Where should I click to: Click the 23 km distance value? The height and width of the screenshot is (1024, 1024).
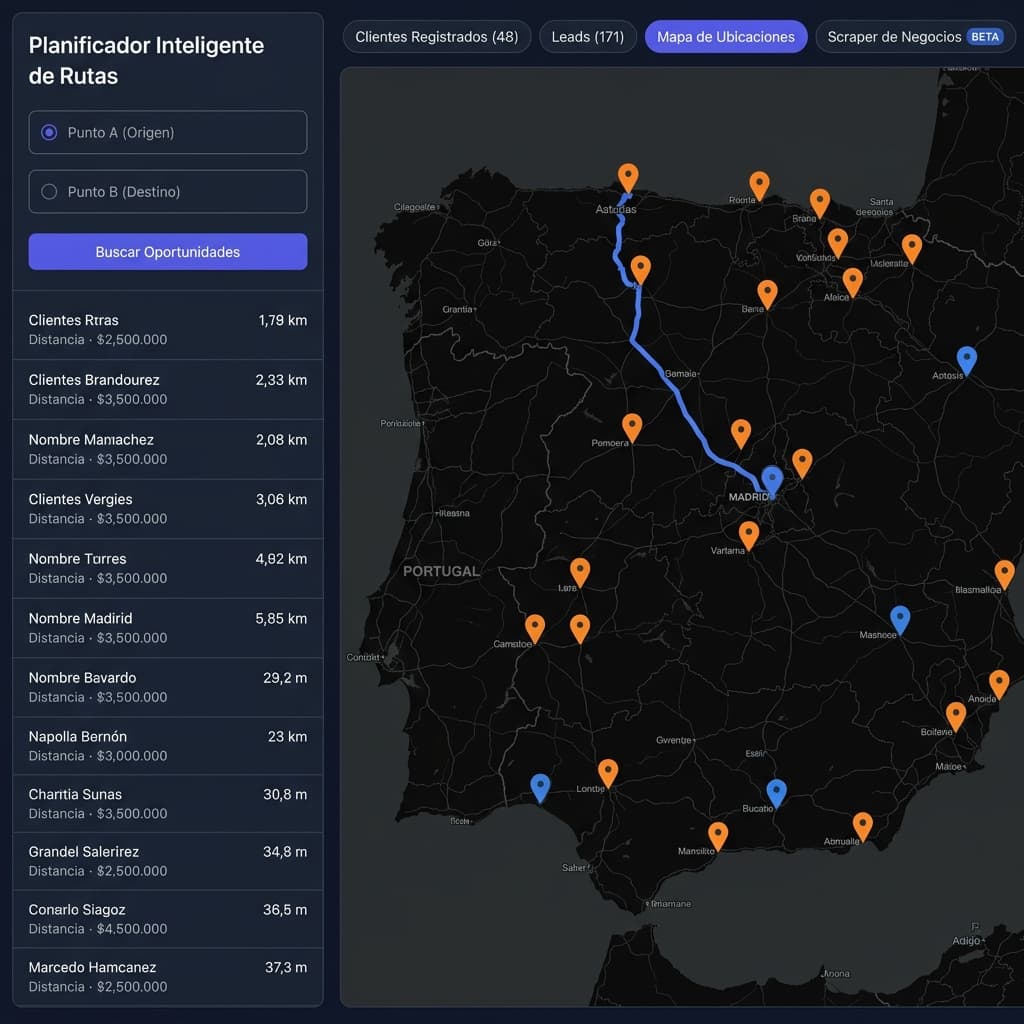point(287,736)
